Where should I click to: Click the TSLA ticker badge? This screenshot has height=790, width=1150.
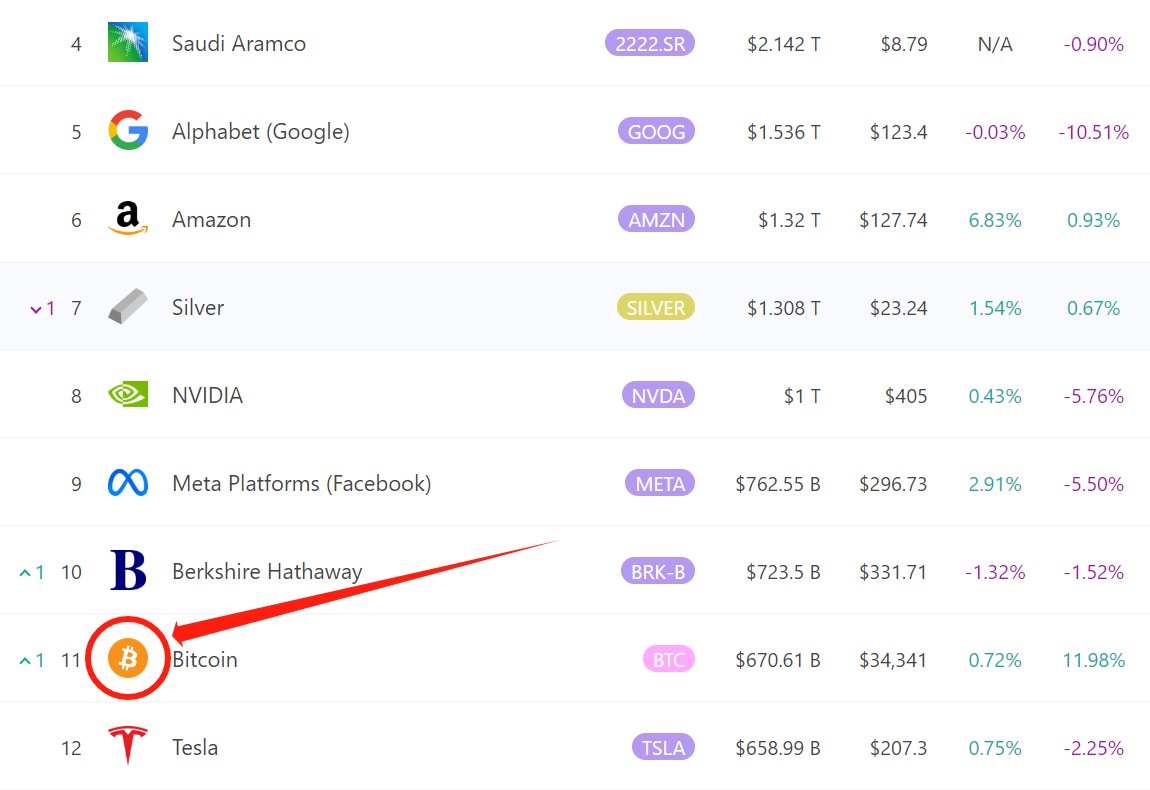(x=663, y=747)
